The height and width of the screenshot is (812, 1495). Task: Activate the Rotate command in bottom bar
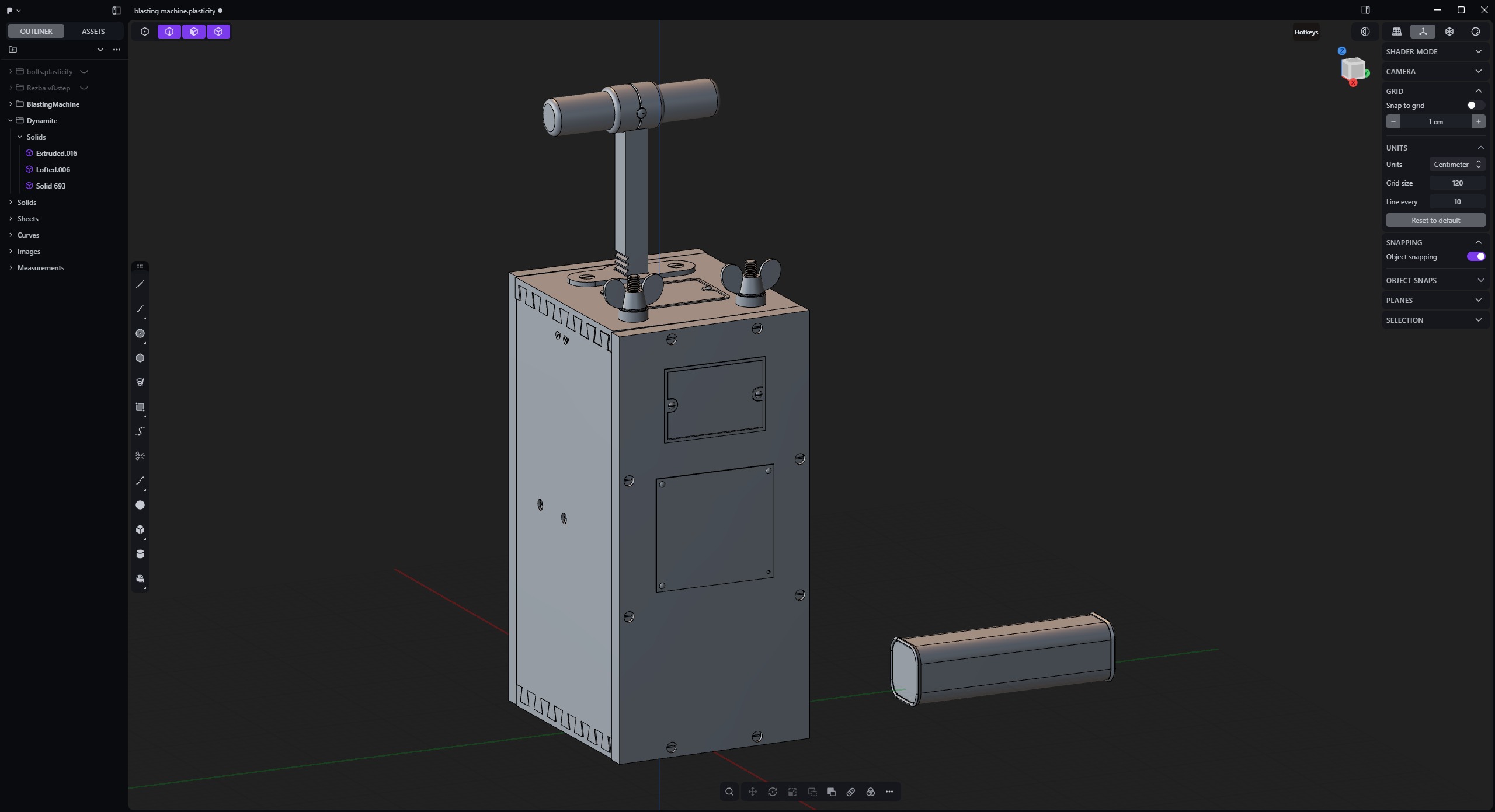773,792
